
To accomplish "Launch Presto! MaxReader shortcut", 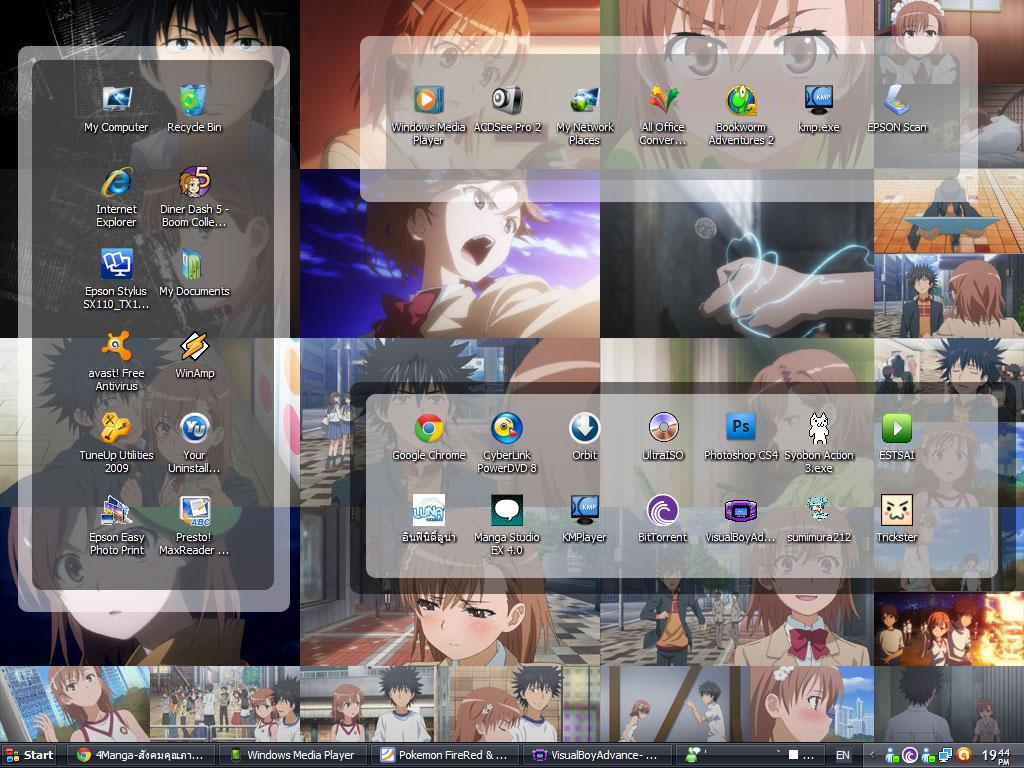I will [194, 525].
